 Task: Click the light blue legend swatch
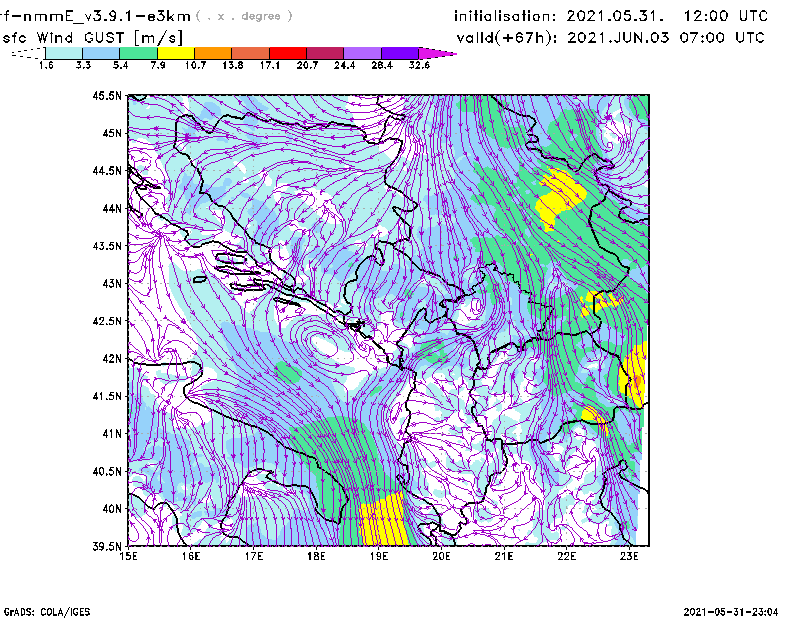[x=101, y=53]
